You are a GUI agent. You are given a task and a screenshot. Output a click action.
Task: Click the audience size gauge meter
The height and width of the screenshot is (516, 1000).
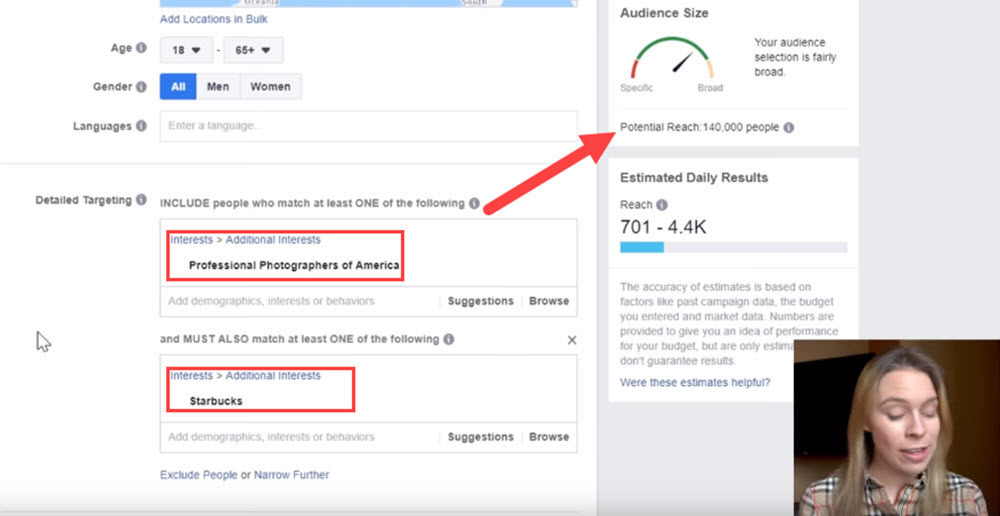672,59
